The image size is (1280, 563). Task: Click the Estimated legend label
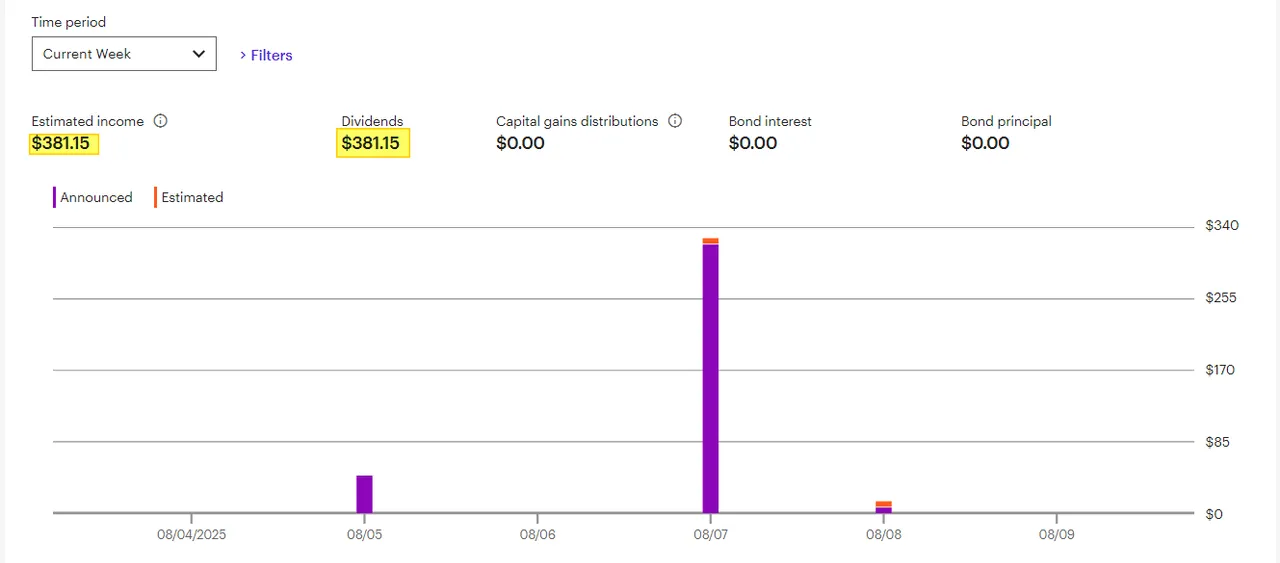pyautogui.click(x=192, y=197)
